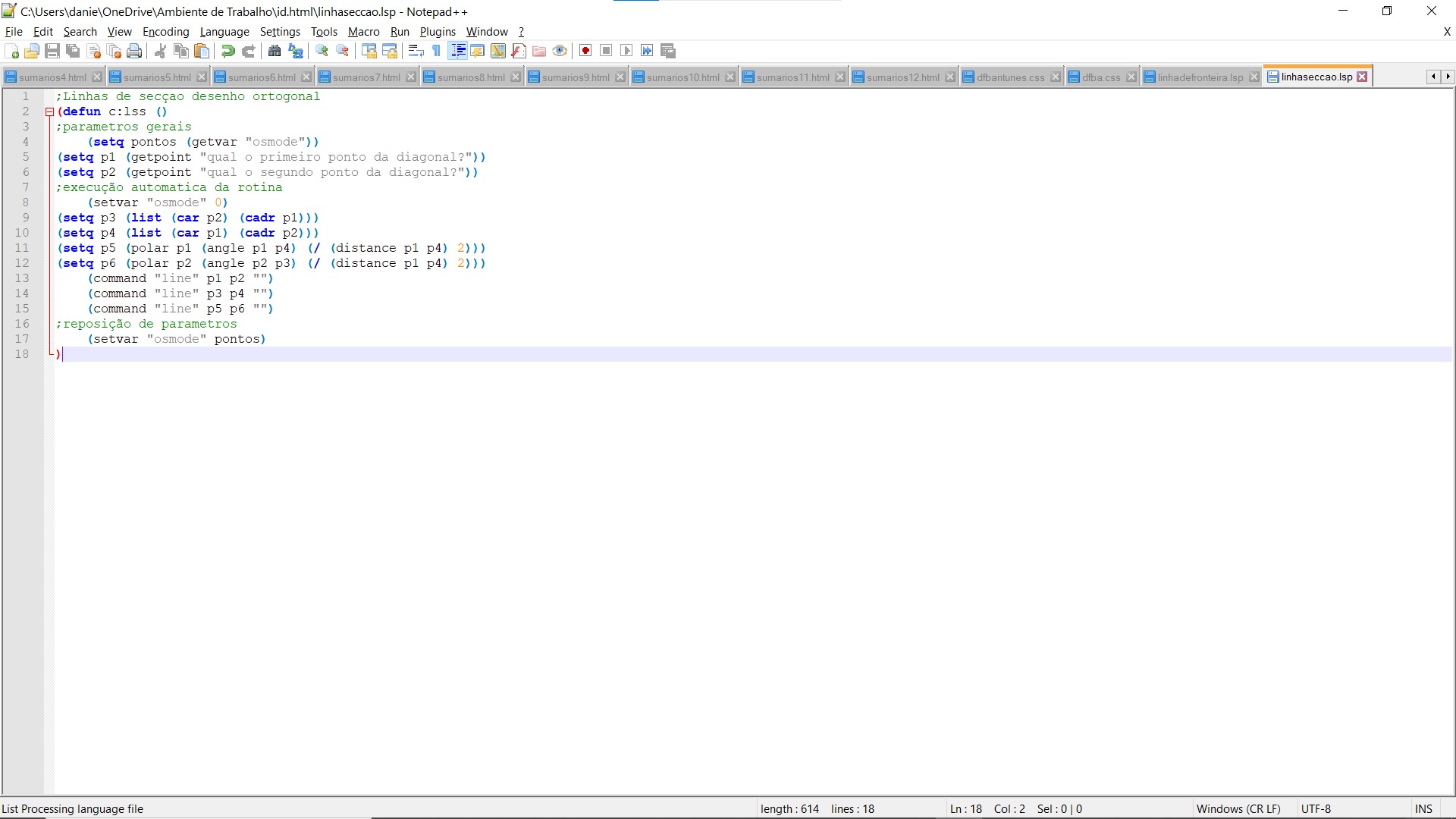Viewport: 1456px width, 819px height.
Task: Zoom in with magnifier plus icon
Action: tap(322, 51)
